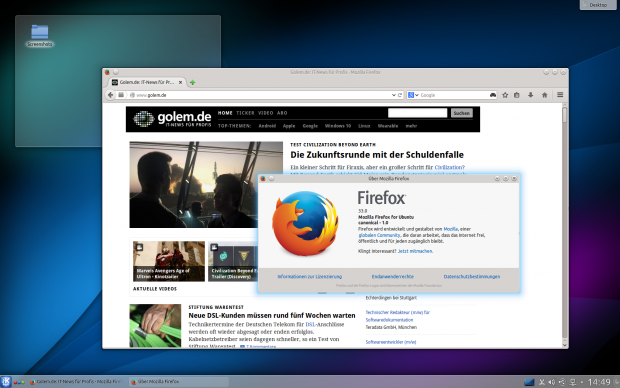Viewport: 620px width, 388px height.
Task: Click the search binoculars icon in the search bar
Action: (x=493, y=95)
